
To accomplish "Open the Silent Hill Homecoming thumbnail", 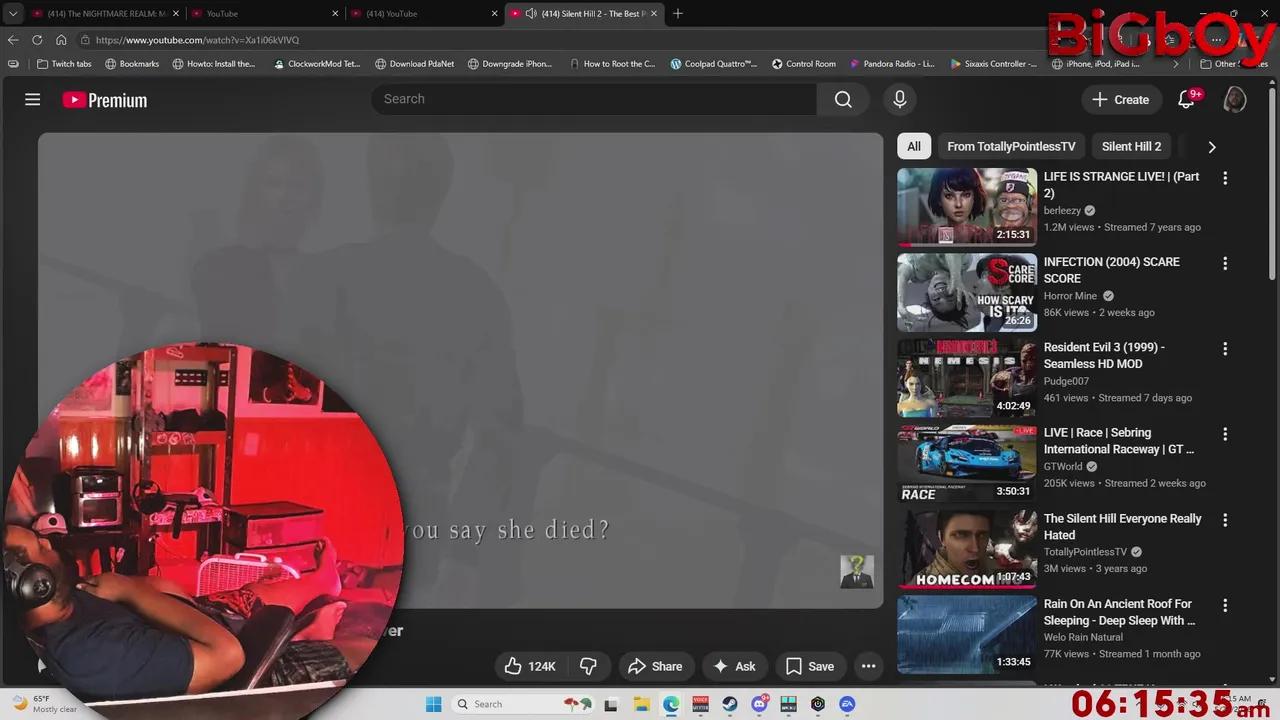I will pyautogui.click(x=967, y=549).
